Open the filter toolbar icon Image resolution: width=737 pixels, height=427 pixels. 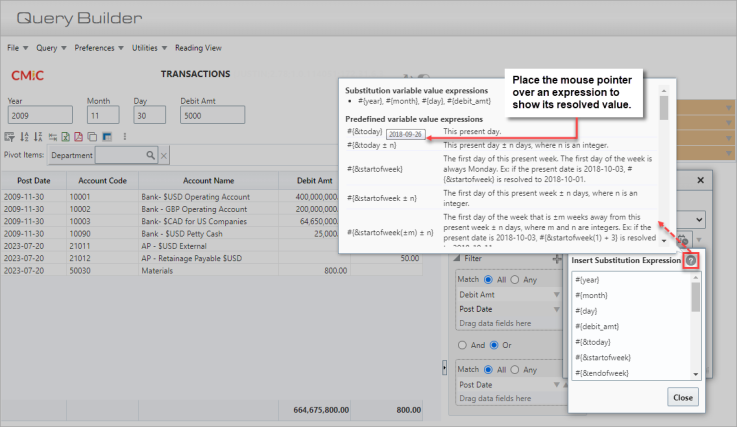9,137
